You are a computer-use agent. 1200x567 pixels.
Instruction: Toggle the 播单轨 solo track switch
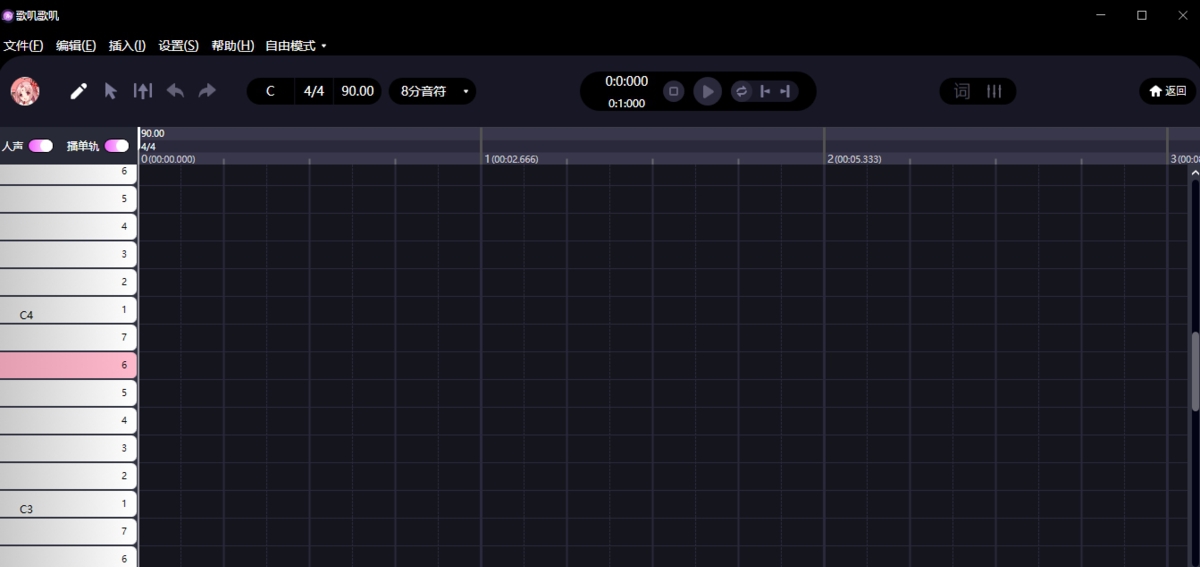click(x=117, y=146)
